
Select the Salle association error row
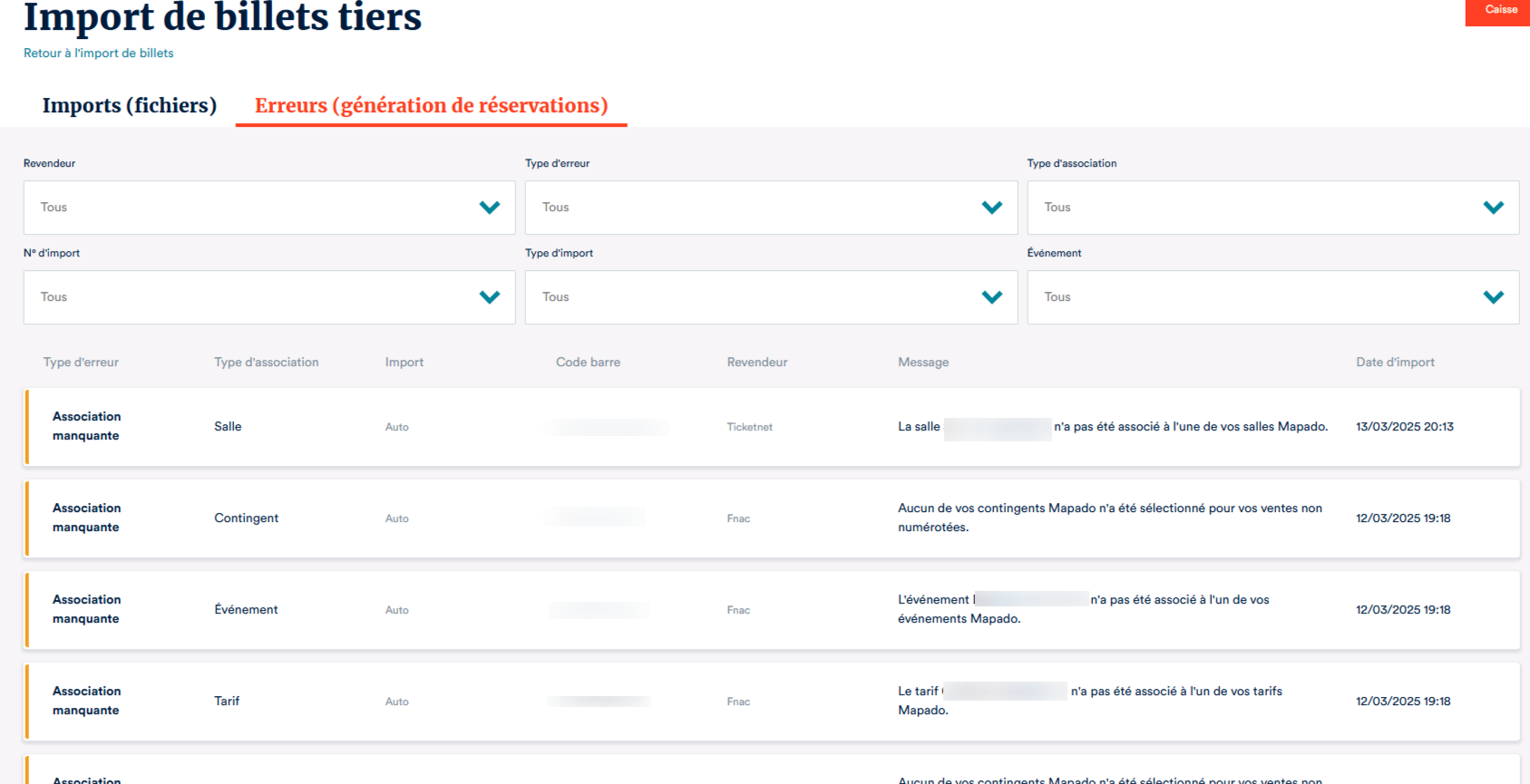tap(771, 427)
